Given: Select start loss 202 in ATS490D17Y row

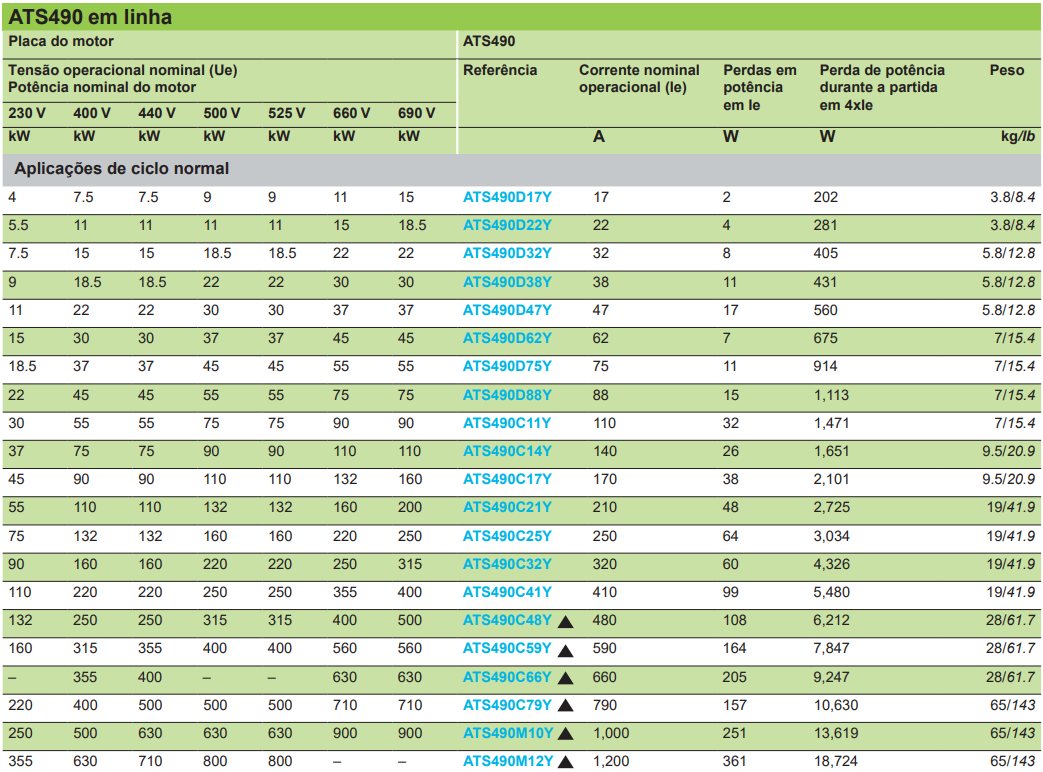Looking at the screenshot, I should (825, 197).
